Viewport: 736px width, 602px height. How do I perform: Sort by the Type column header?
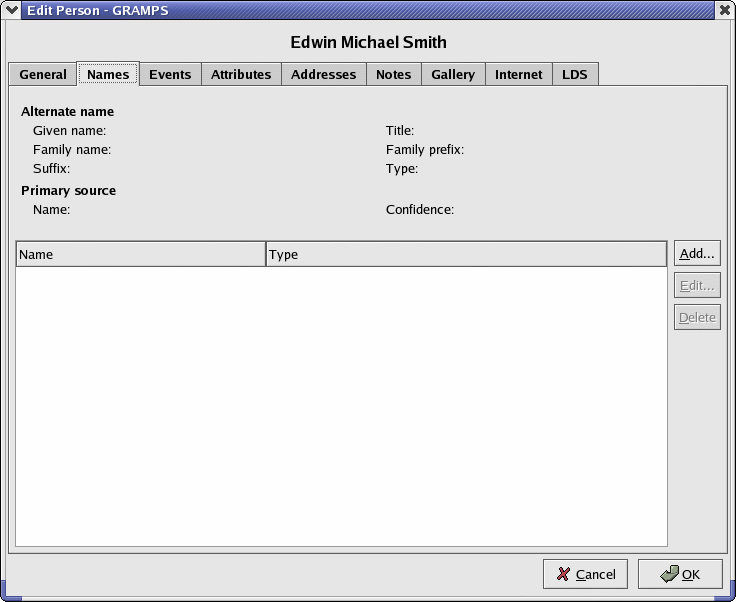466,254
